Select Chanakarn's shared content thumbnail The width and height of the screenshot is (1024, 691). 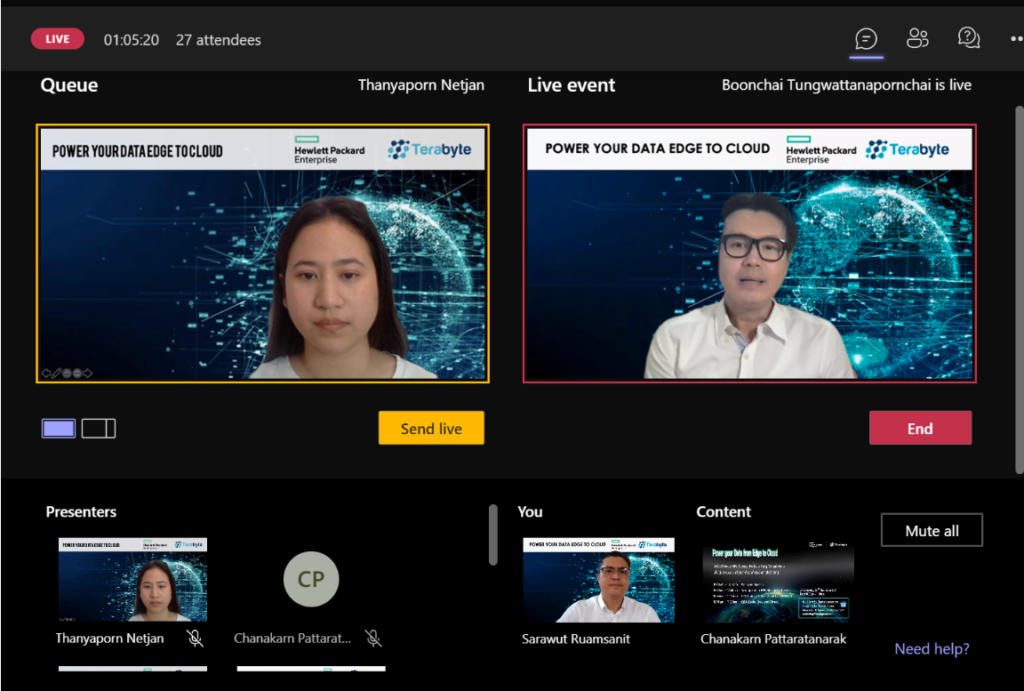tap(777, 580)
